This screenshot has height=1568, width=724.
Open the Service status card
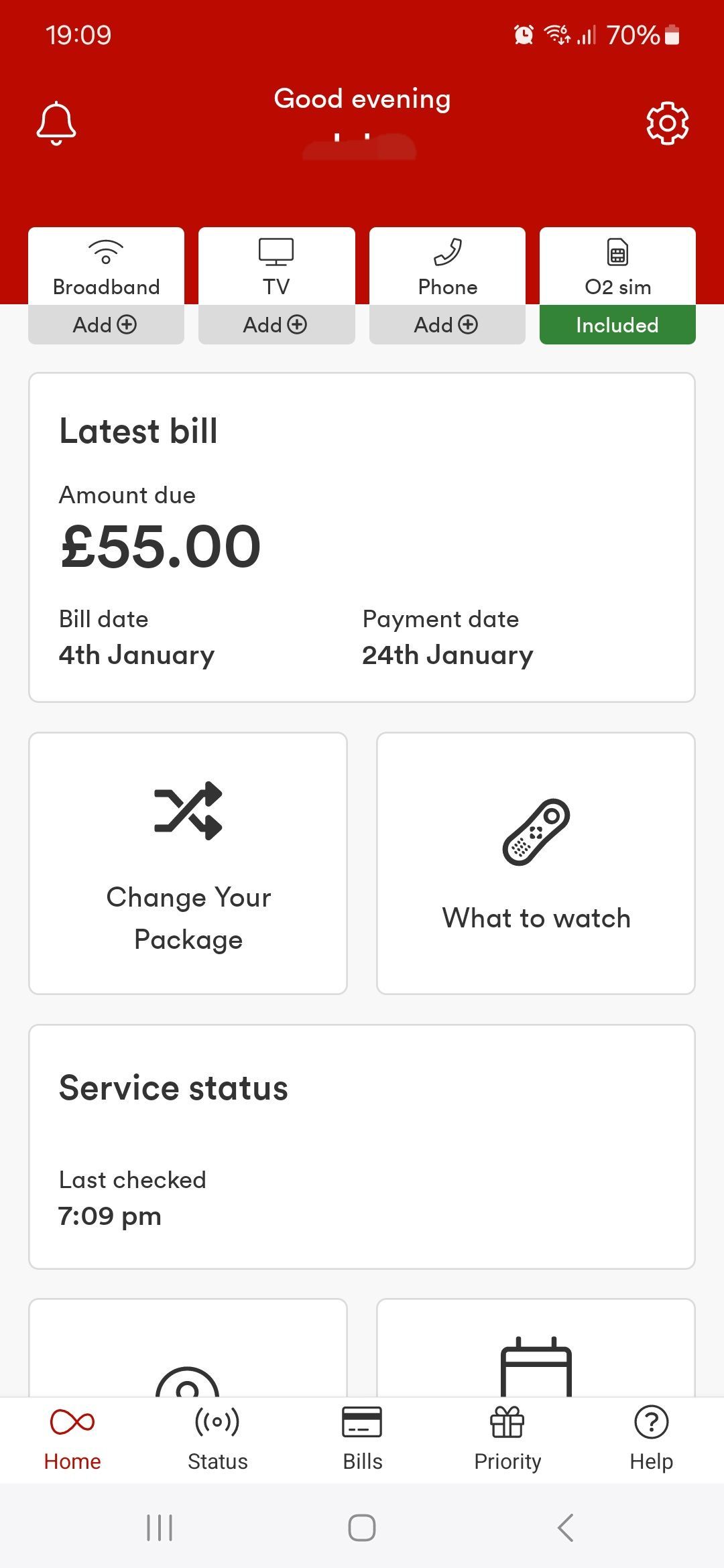362,1147
